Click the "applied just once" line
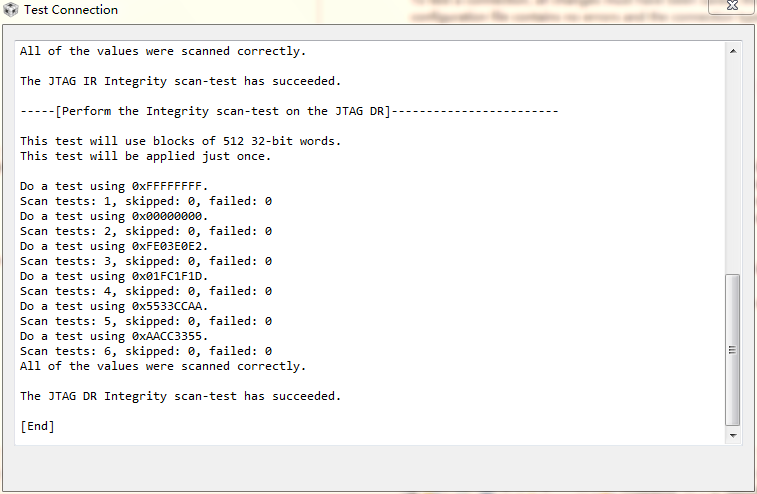Viewport: 757px width, 494px height. (145, 156)
